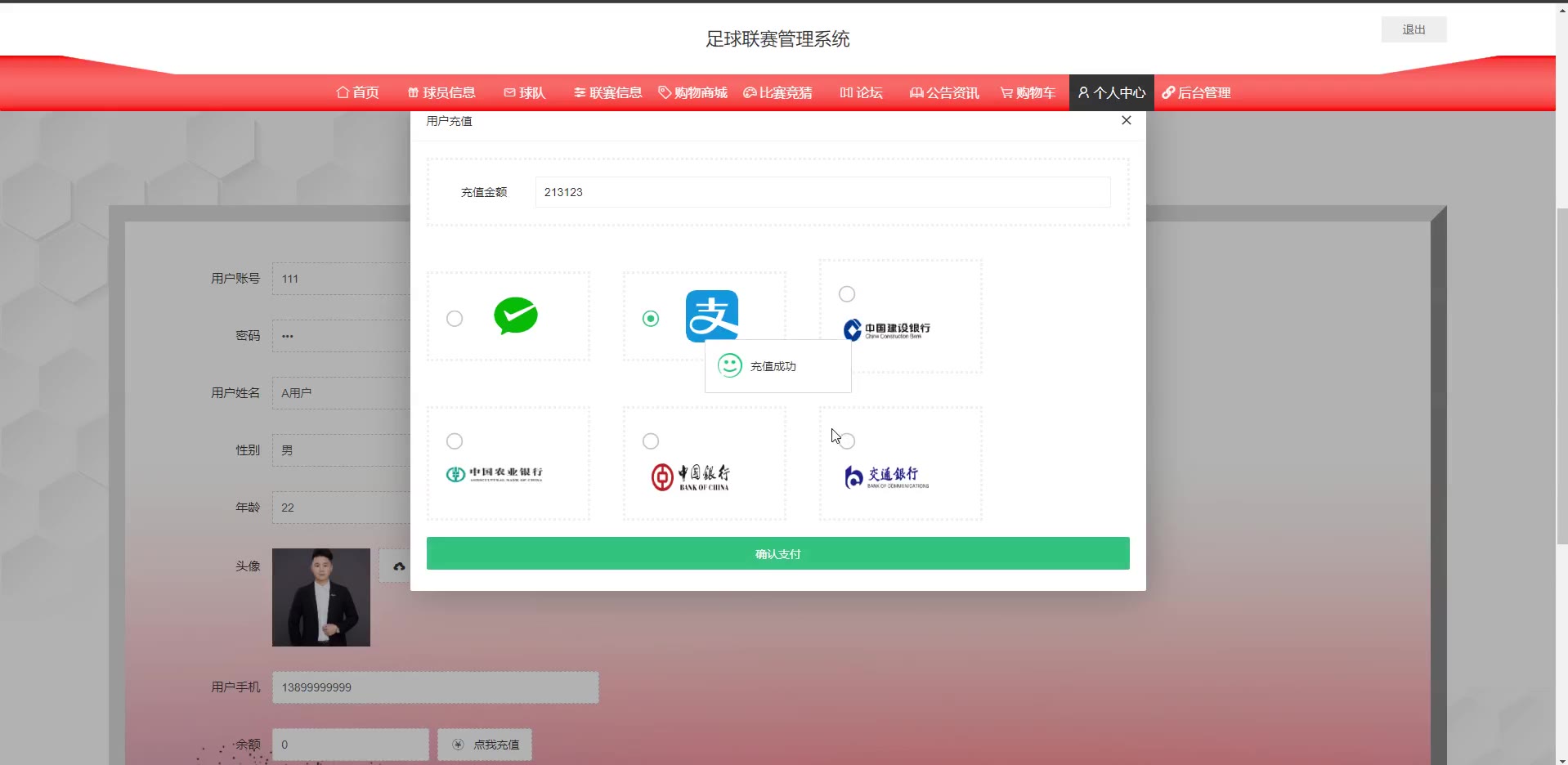Open the 公告资讯 menu item
Screen dimensions: 1568x765
click(x=944, y=92)
